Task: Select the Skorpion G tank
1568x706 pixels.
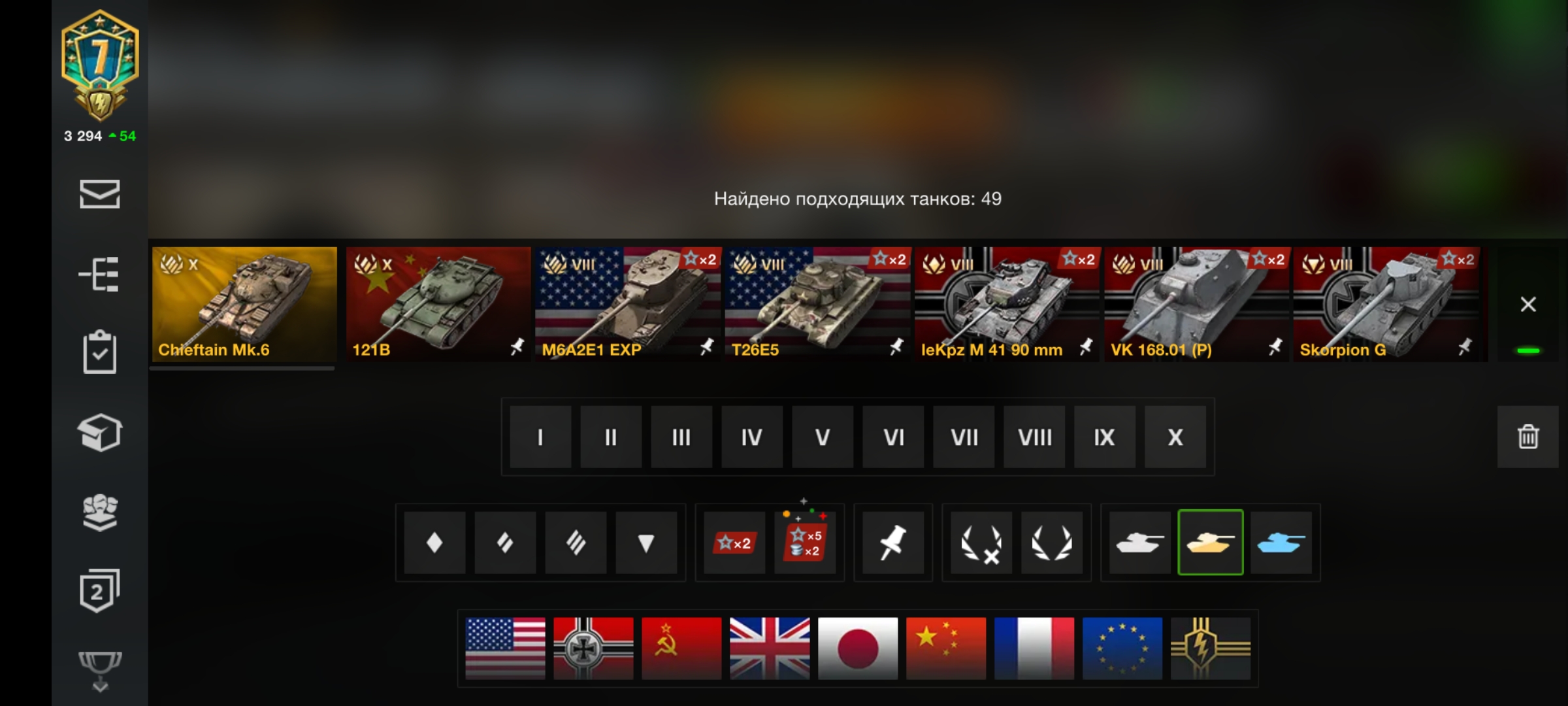Action: click(x=1386, y=304)
